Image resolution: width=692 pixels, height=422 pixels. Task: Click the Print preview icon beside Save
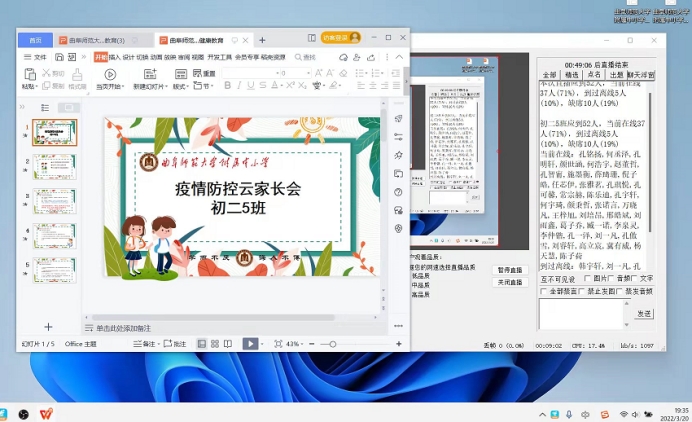71,57
